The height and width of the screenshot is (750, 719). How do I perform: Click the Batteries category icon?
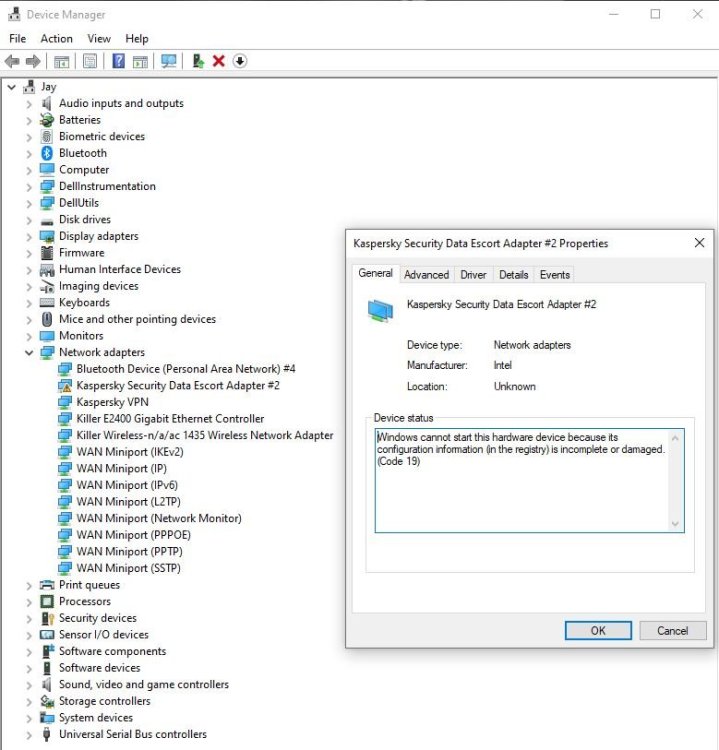click(47, 120)
